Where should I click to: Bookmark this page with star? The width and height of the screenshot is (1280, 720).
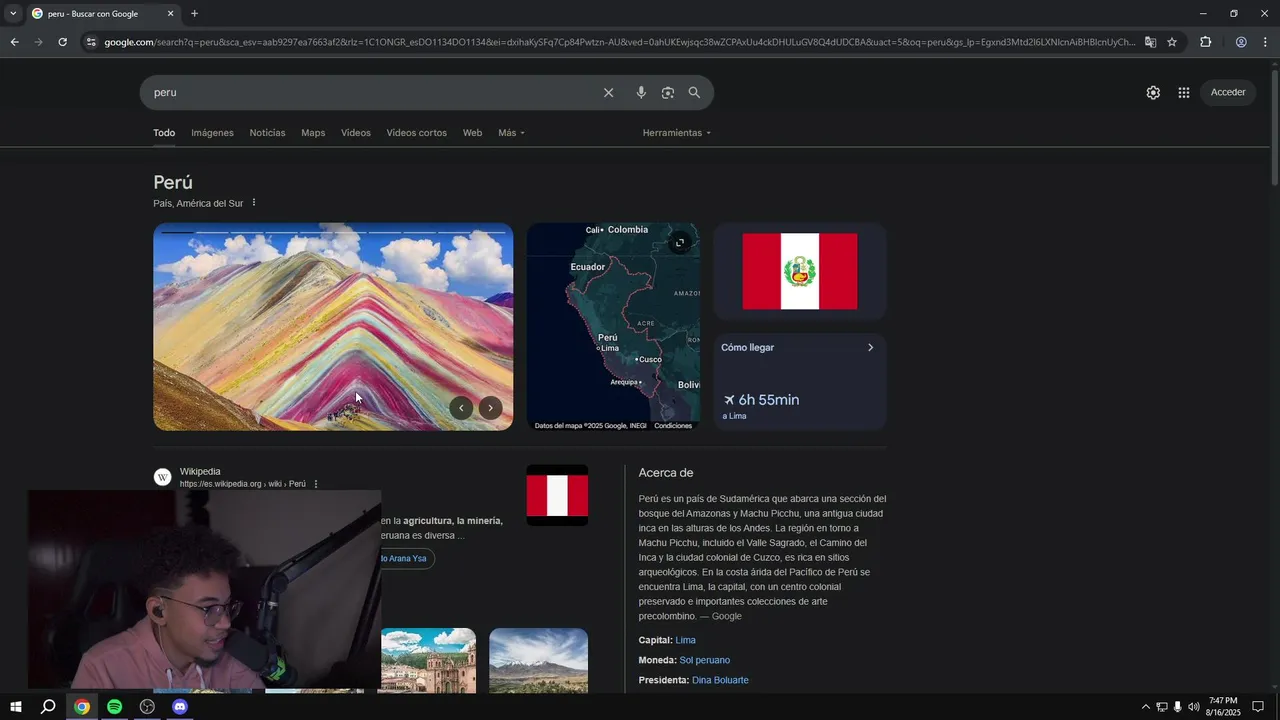coord(1172,42)
